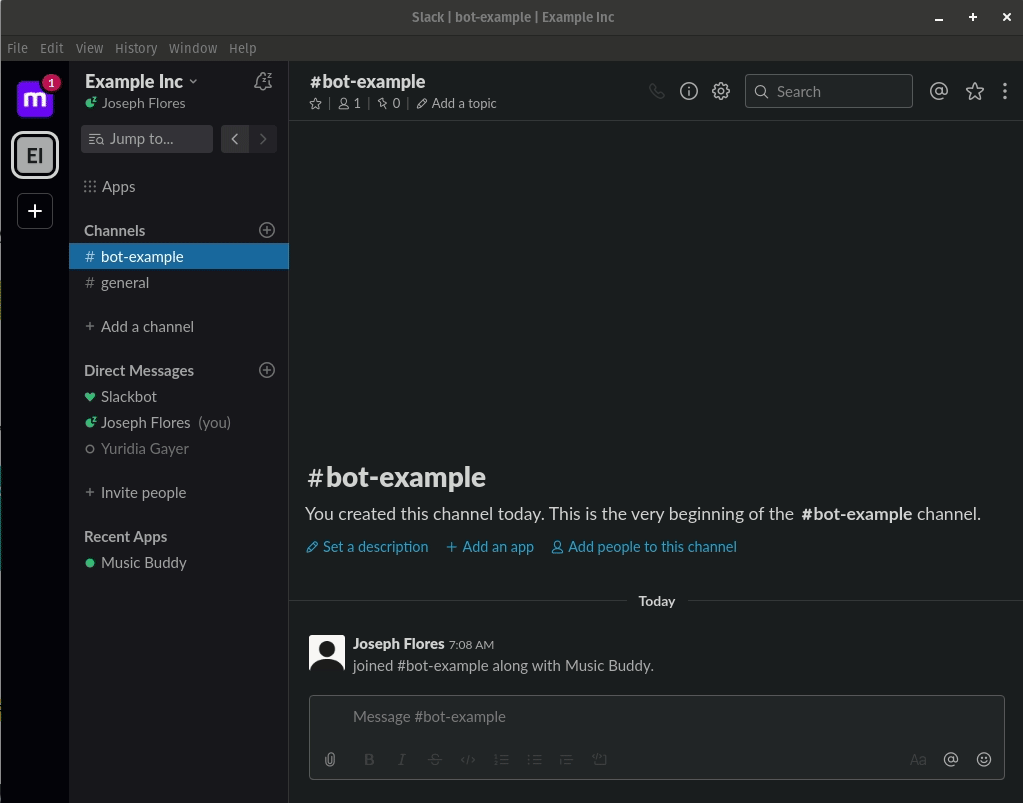Open the History menu
Viewport: 1023px width, 803px height.
[x=136, y=48]
